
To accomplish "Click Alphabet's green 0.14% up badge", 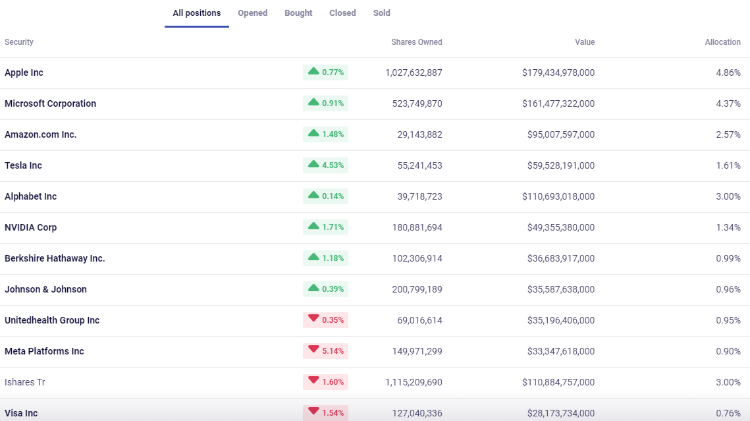I will tap(325, 196).
